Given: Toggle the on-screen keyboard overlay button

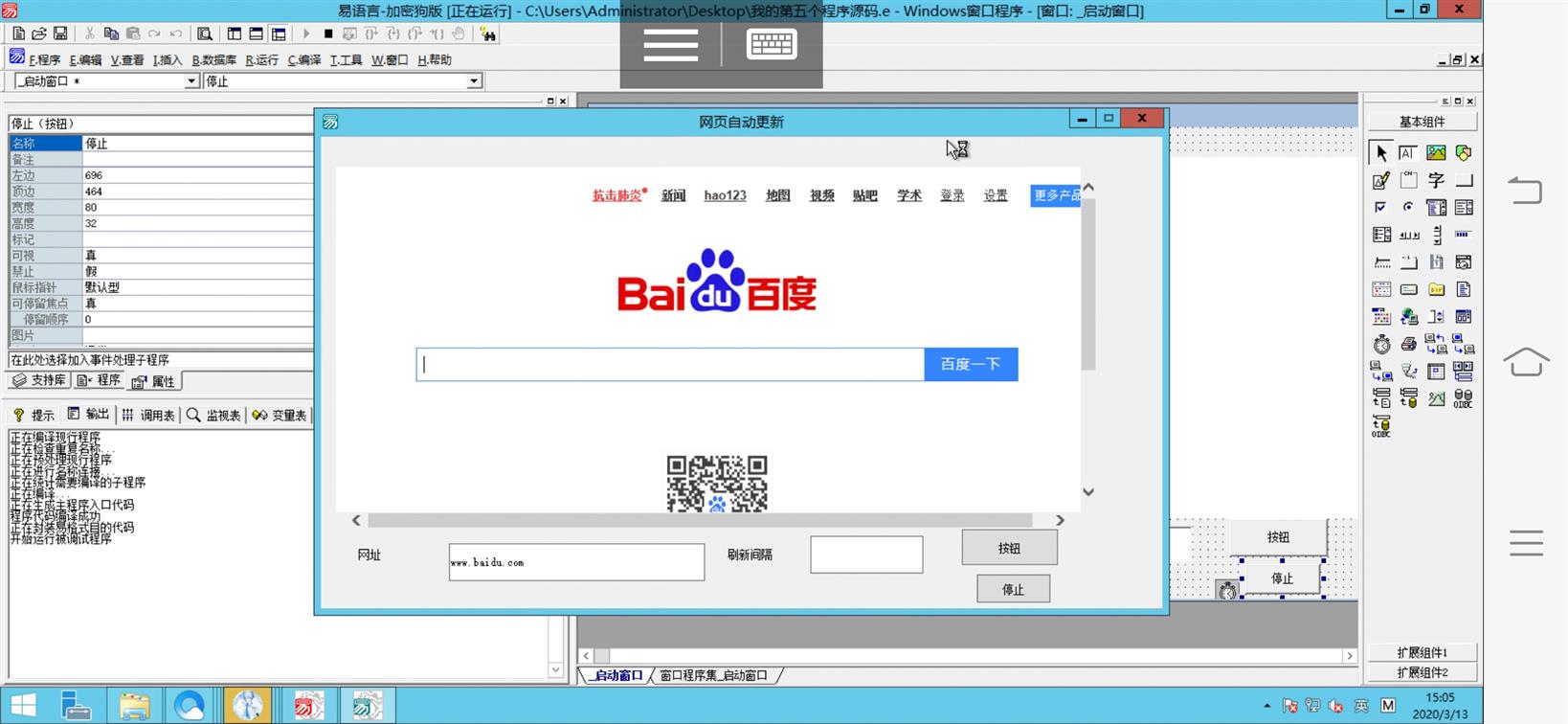Looking at the screenshot, I should (771, 45).
